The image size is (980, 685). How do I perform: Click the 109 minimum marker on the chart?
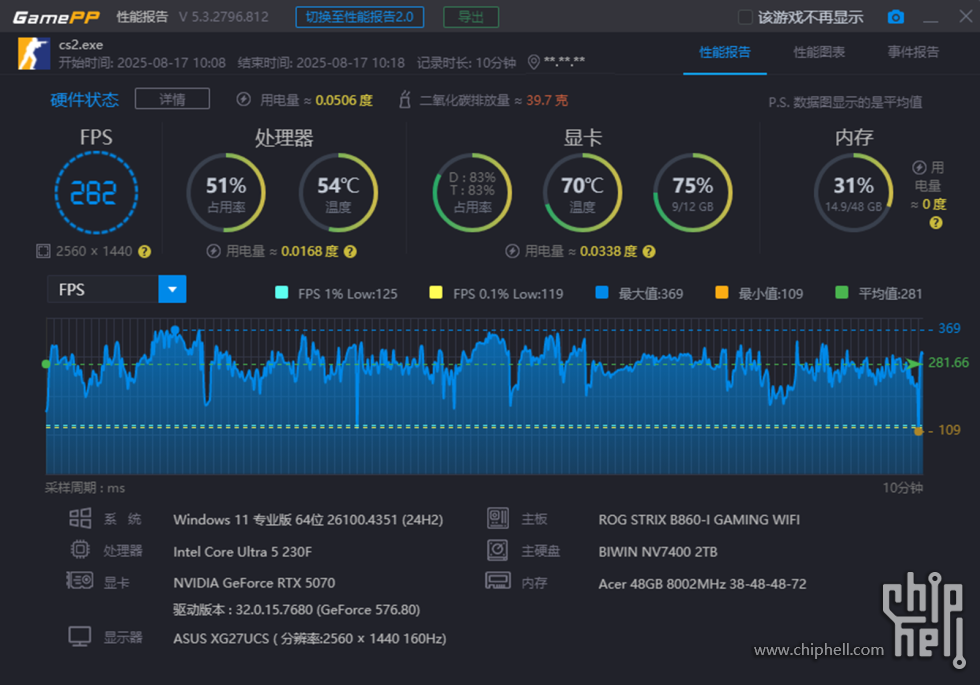[918, 431]
